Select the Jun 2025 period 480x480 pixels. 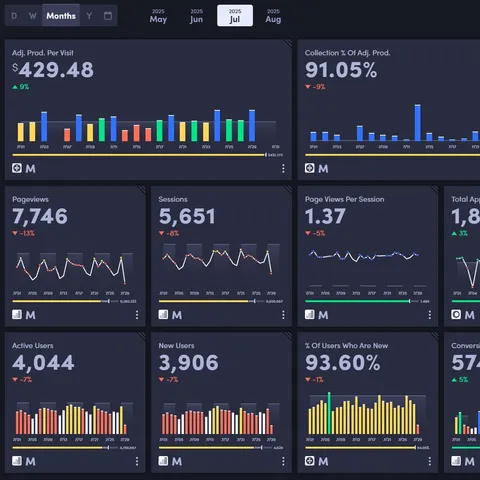[x=196, y=16]
